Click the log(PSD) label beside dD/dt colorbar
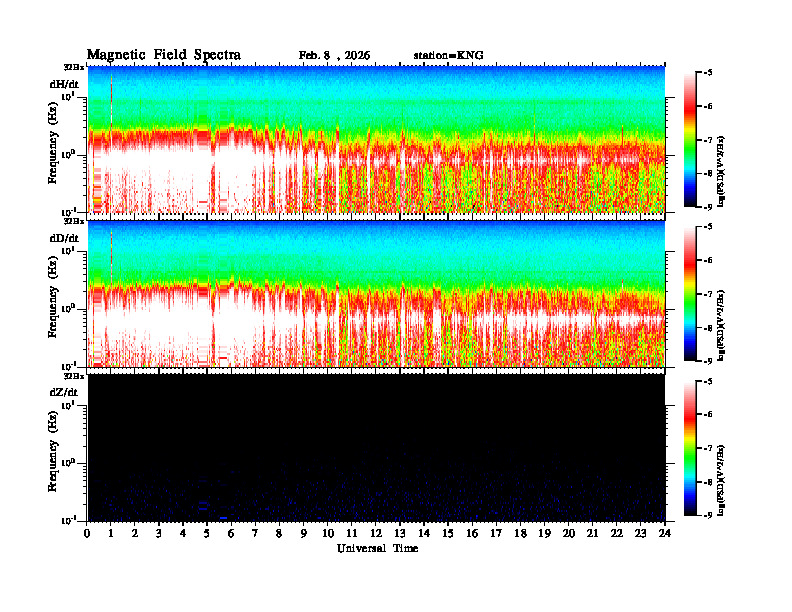 pos(722,325)
